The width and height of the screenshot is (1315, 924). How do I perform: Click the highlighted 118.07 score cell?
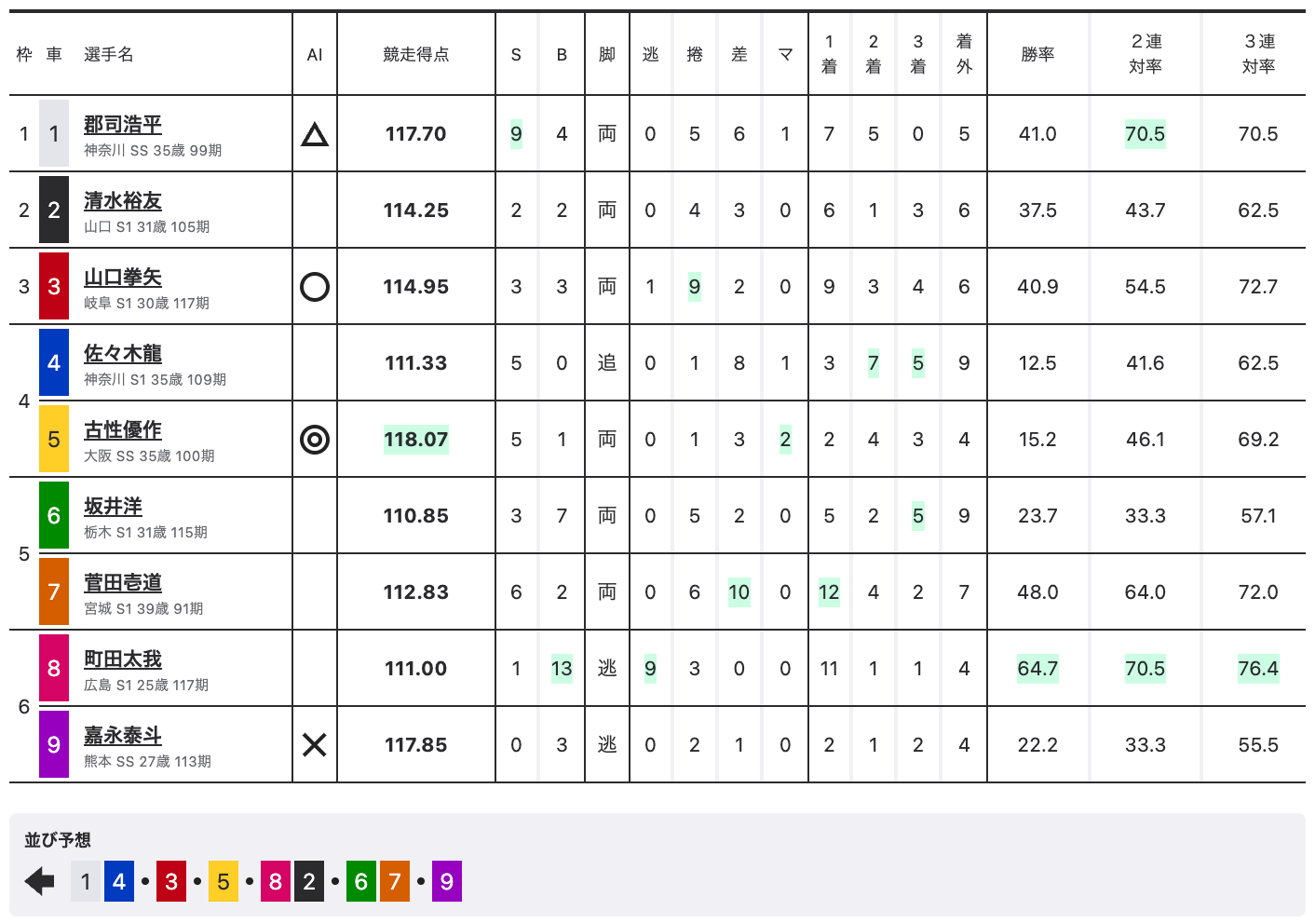pyautogui.click(x=416, y=440)
